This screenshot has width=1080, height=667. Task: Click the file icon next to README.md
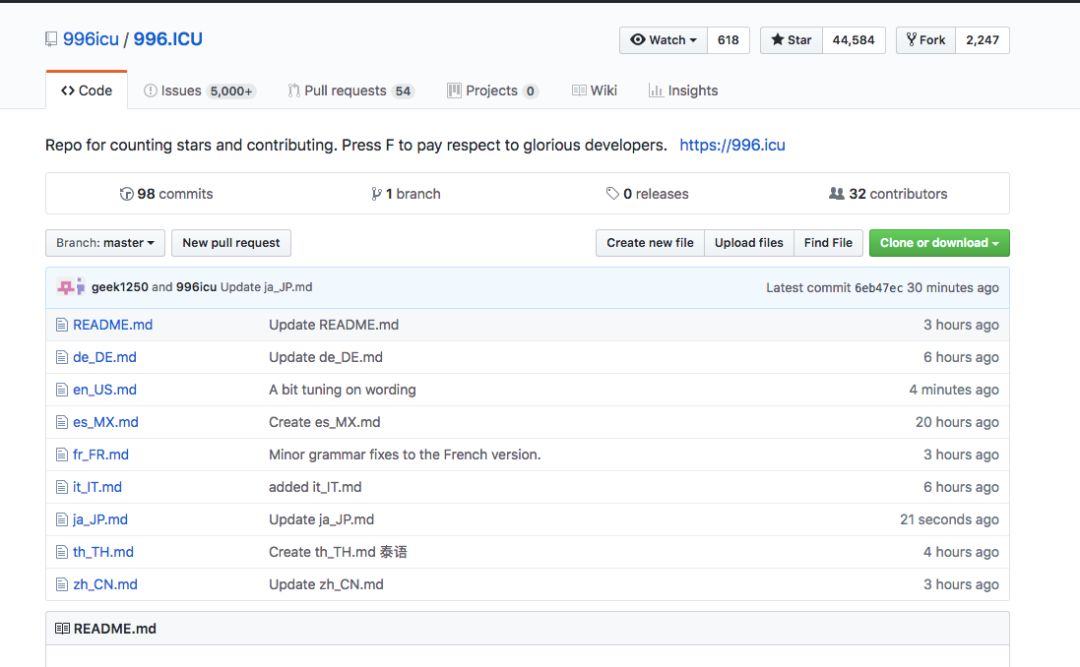click(62, 325)
